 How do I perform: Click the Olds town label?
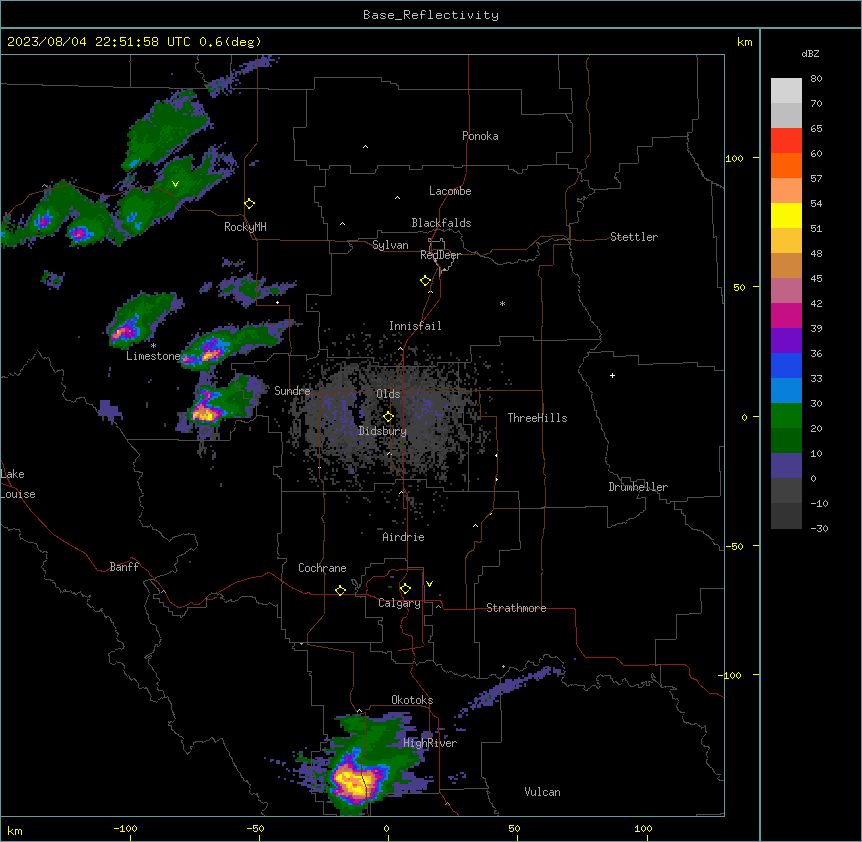tap(388, 394)
